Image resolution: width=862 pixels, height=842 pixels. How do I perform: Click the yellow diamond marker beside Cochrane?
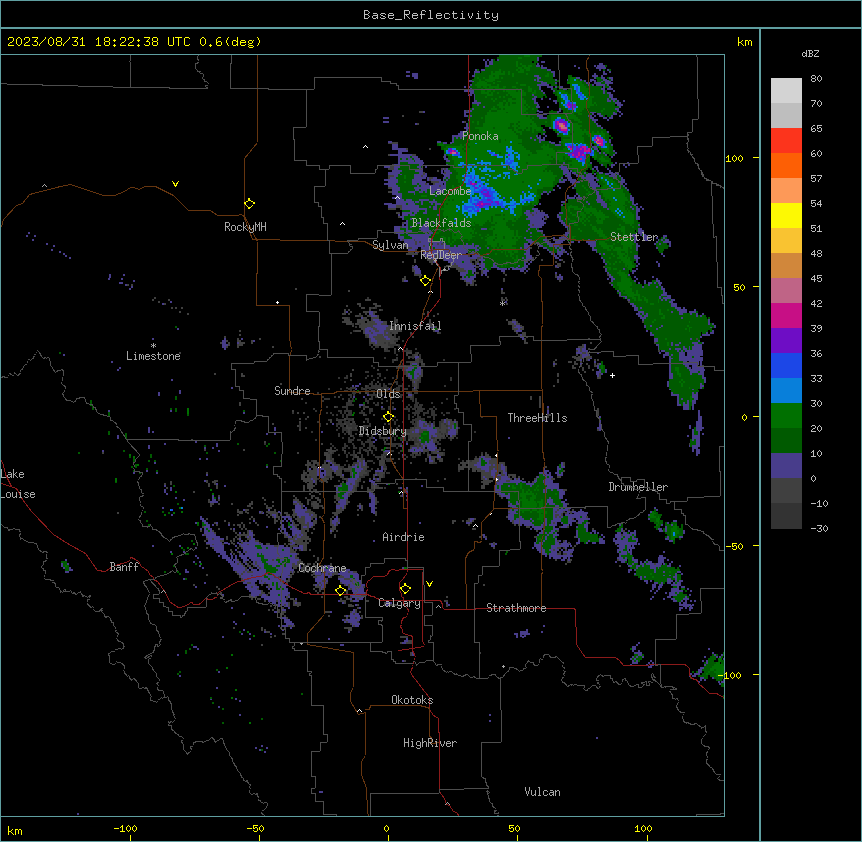[x=340, y=590]
